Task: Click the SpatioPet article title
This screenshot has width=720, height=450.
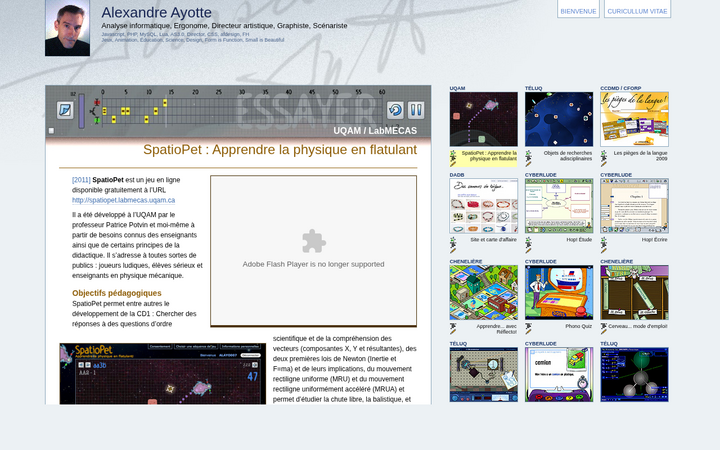Action: pyautogui.click(x=280, y=150)
